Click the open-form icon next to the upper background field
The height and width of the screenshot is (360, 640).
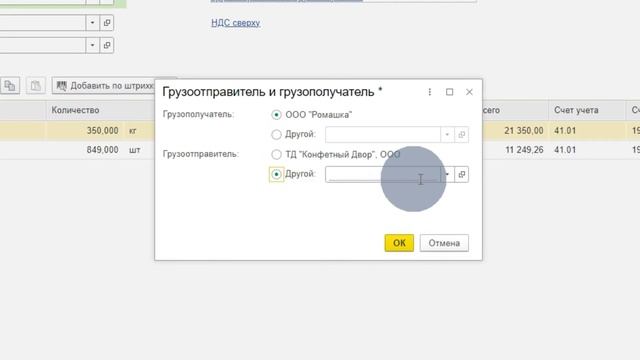[x=107, y=23]
